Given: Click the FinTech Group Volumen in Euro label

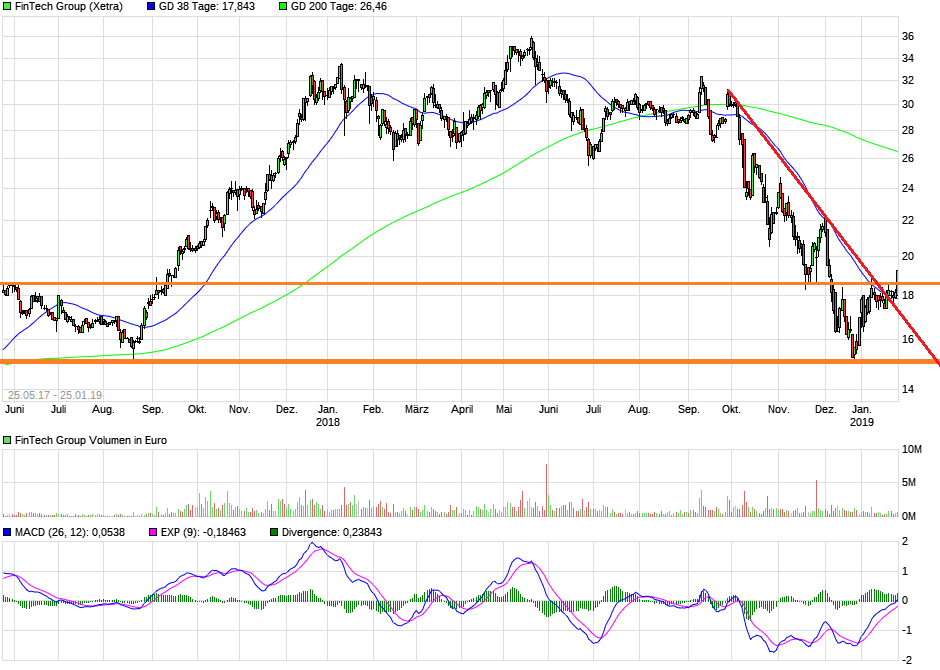Looking at the screenshot, I should point(91,440).
